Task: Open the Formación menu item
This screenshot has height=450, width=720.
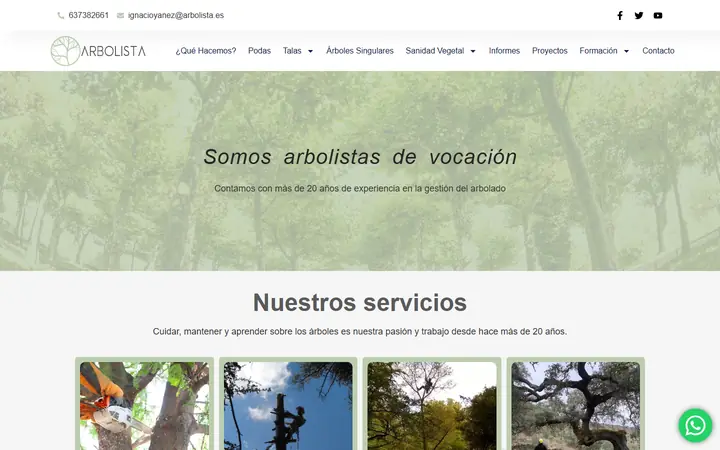Action: pyautogui.click(x=598, y=51)
